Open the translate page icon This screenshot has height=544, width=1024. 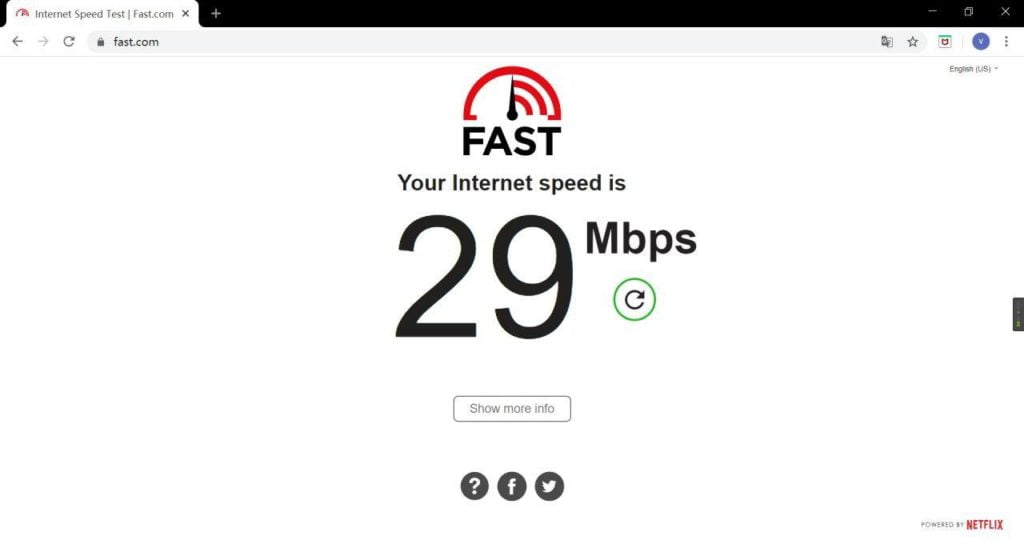887,42
